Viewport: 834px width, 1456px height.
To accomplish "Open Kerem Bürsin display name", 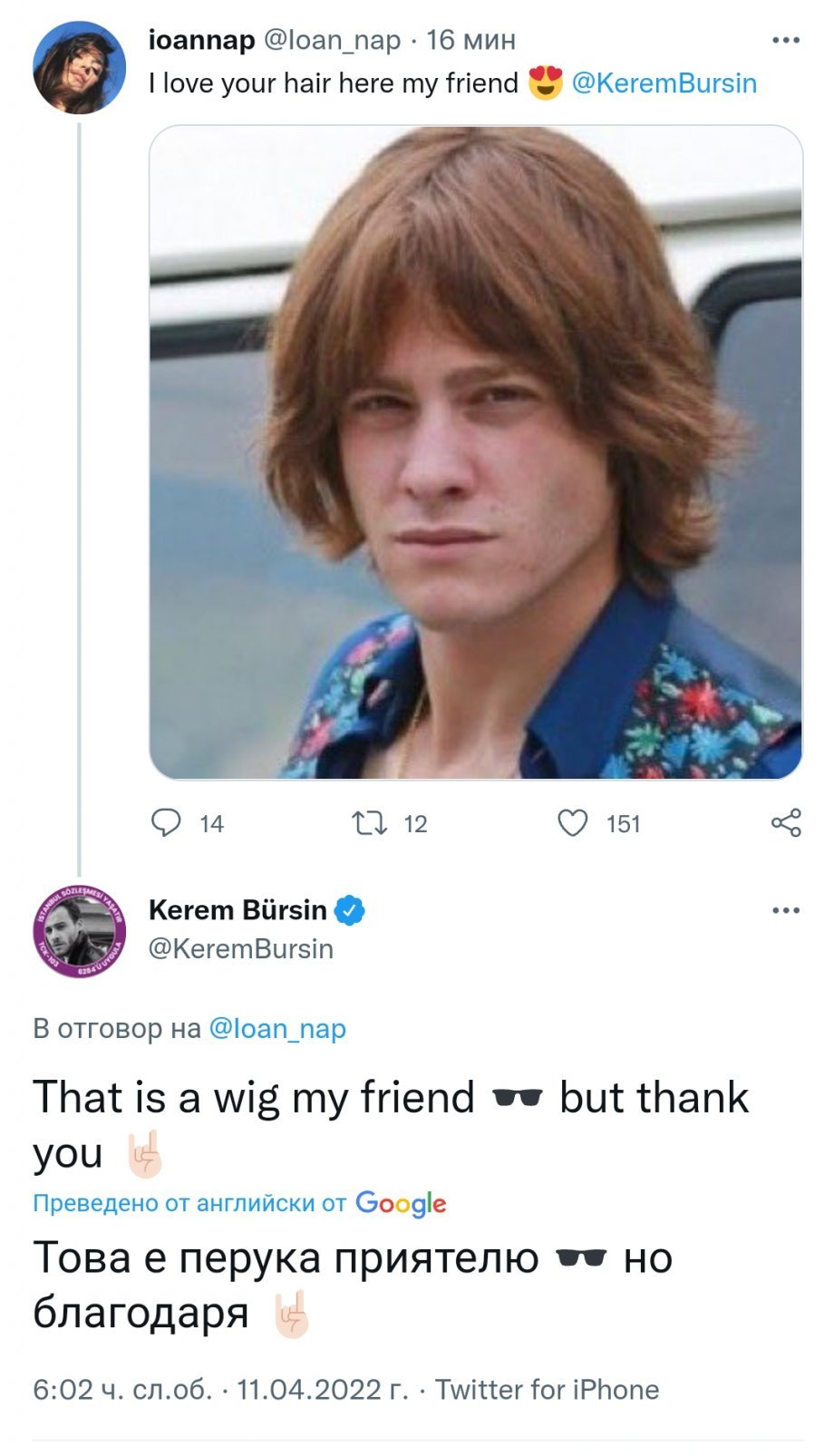I will [238, 909].
